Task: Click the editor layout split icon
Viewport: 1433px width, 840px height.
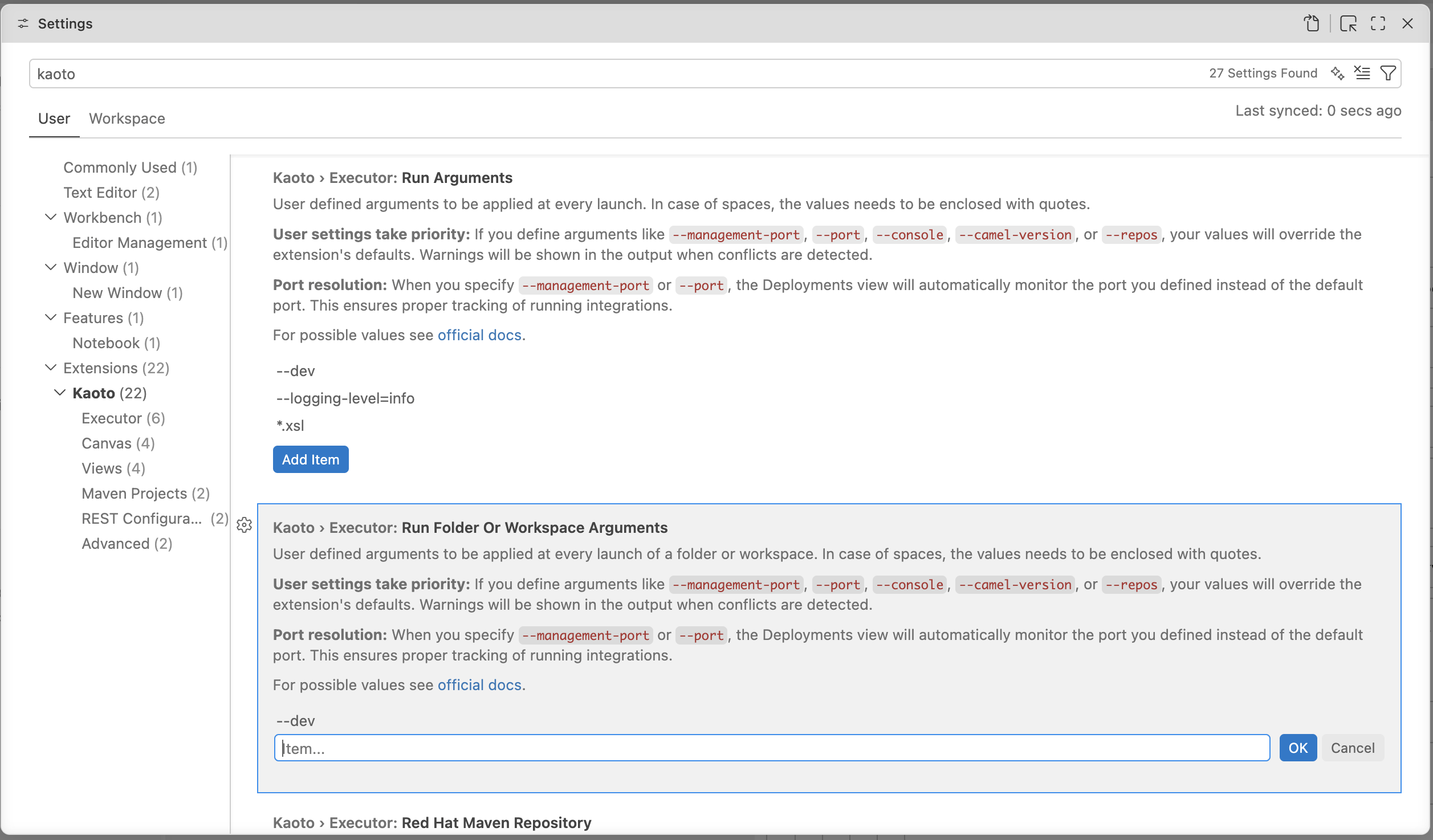Action: [x=1348, y=23]
